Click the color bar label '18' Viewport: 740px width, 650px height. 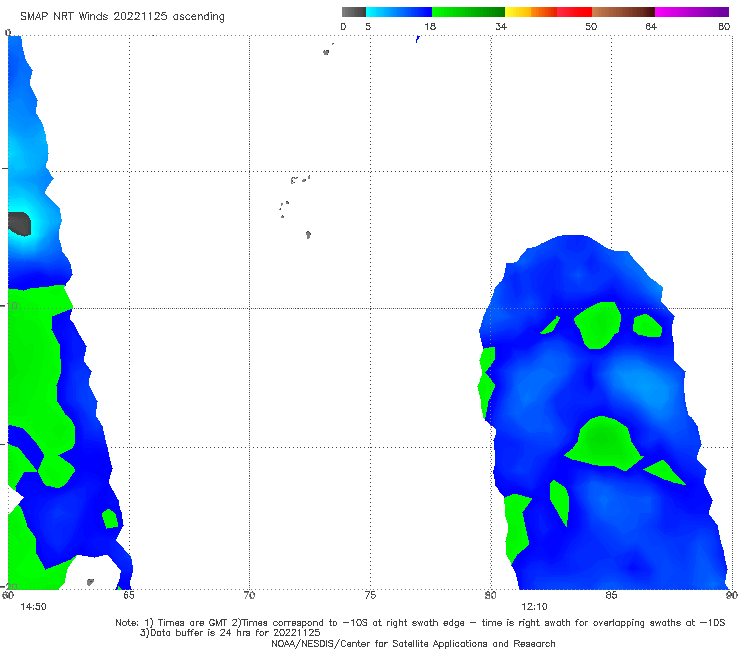(x=430, y=27)
